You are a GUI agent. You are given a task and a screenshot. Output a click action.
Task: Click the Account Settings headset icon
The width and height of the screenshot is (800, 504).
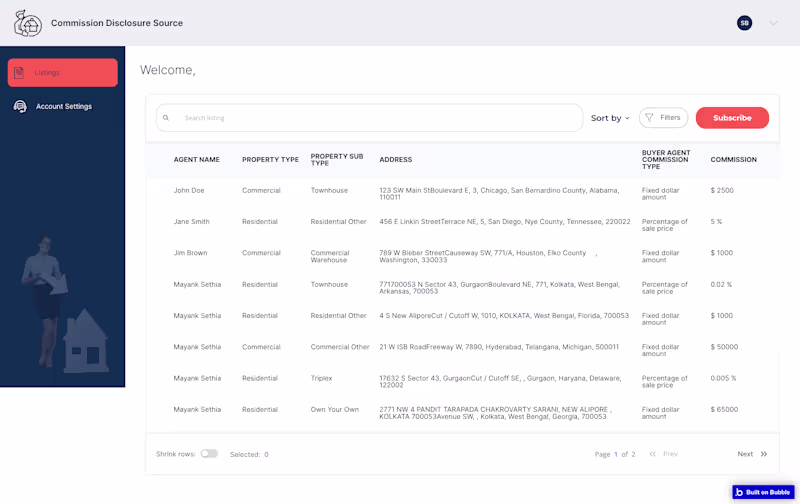[x=20, y=106]
